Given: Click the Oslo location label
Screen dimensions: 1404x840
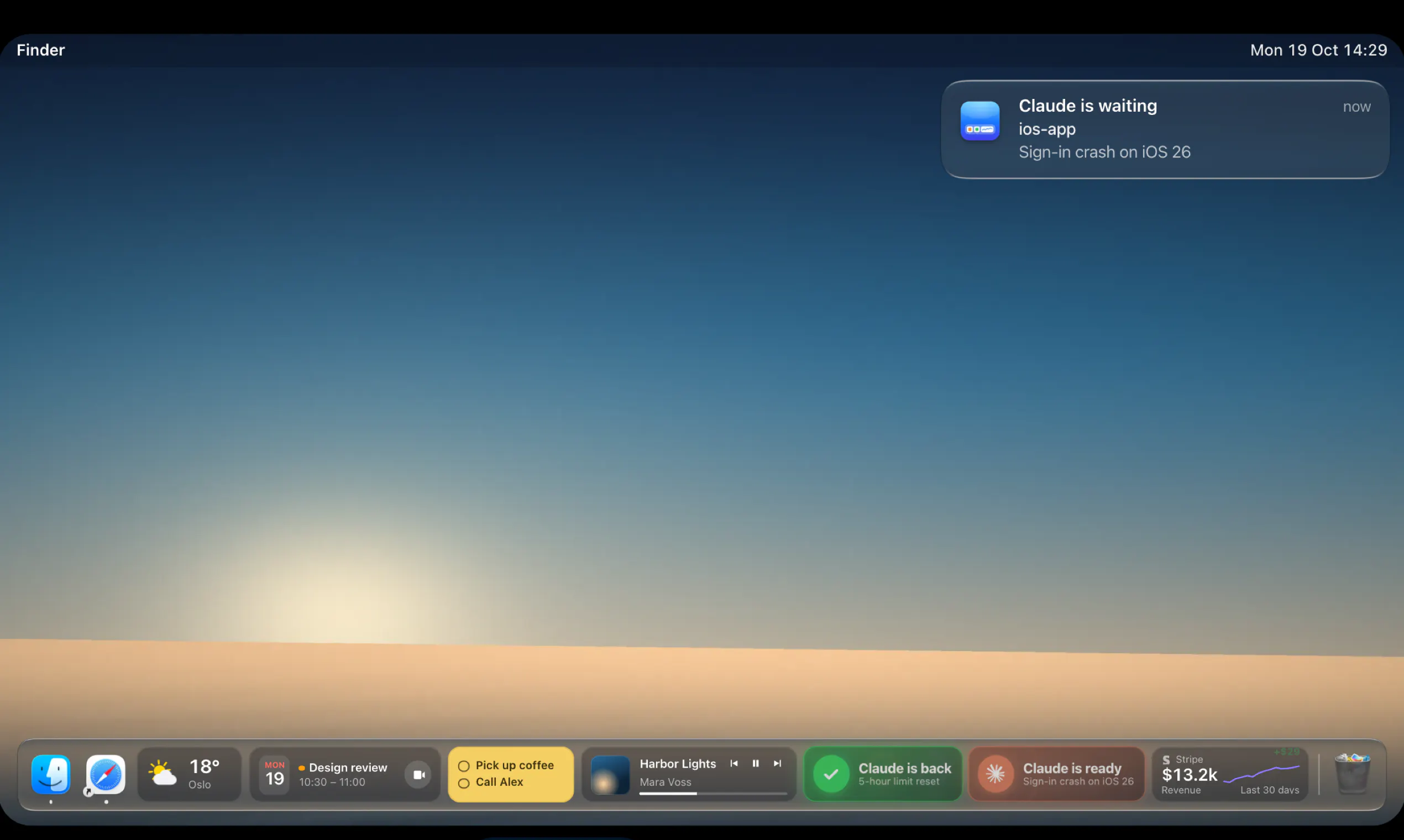Looking at the screenshot, I should pyautogui.click(x=200, y=785).
